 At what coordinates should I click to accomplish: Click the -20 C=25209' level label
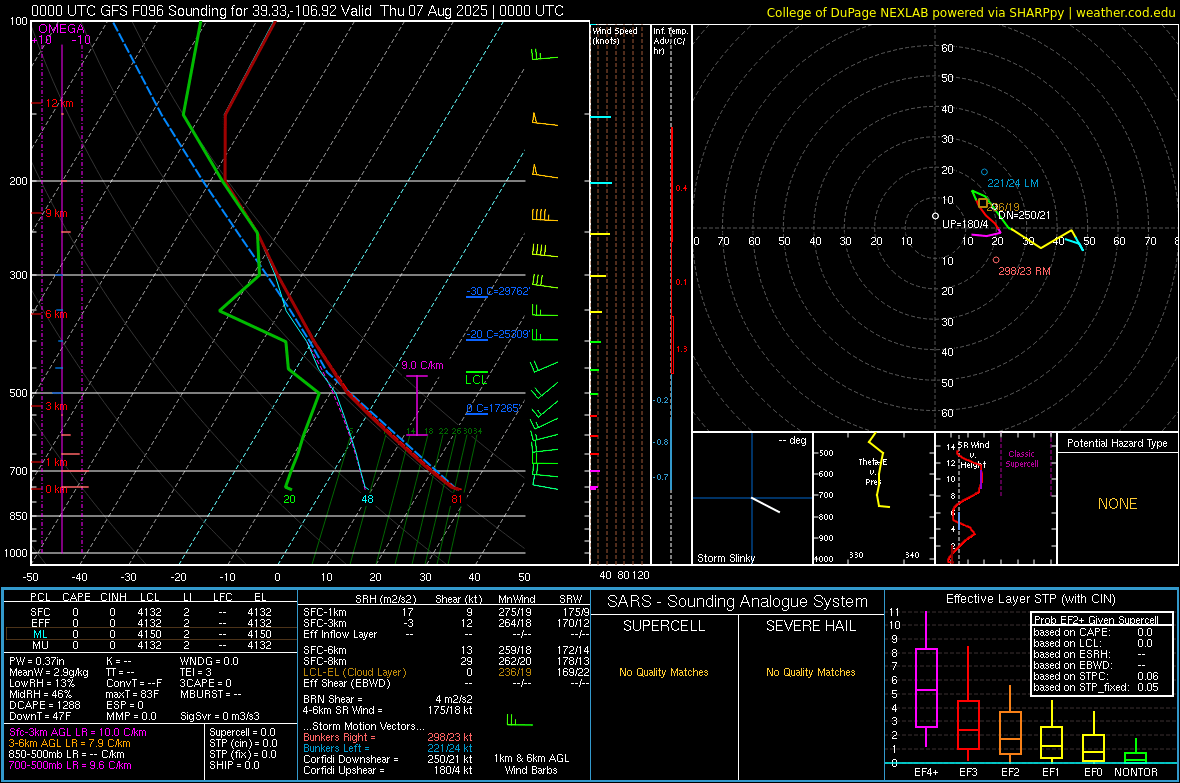[497, 334]
